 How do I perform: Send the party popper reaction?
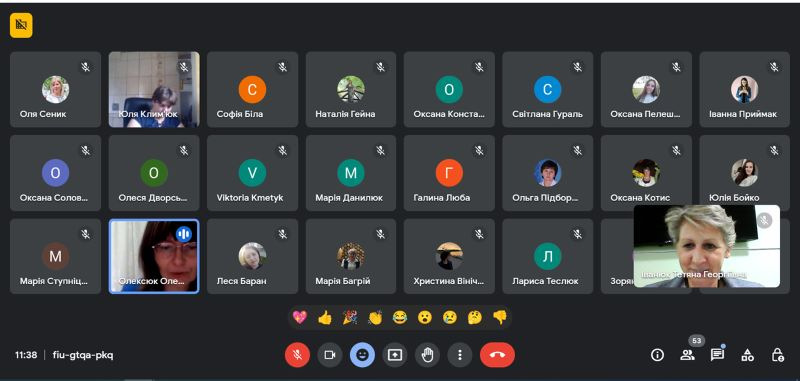349,318
